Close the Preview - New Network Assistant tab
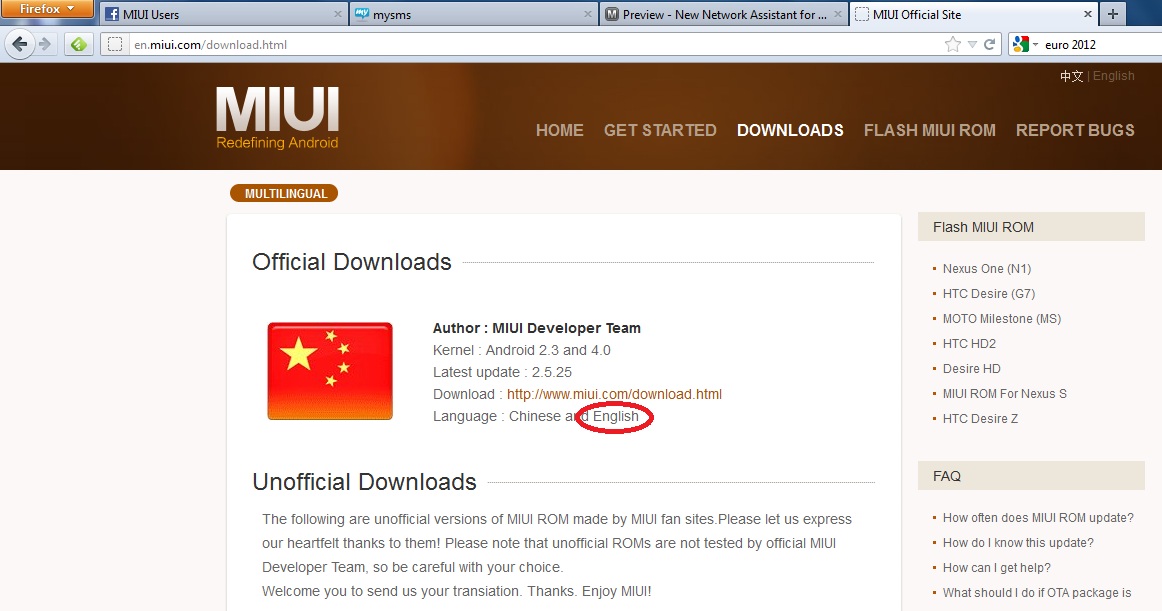The width and height of the screenshot is (1162, 611). point(837,14)
